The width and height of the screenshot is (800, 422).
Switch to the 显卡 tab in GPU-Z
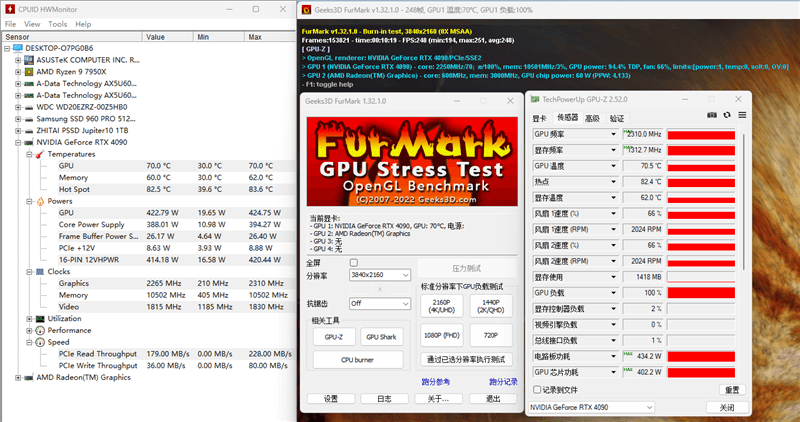pos(540,118)
